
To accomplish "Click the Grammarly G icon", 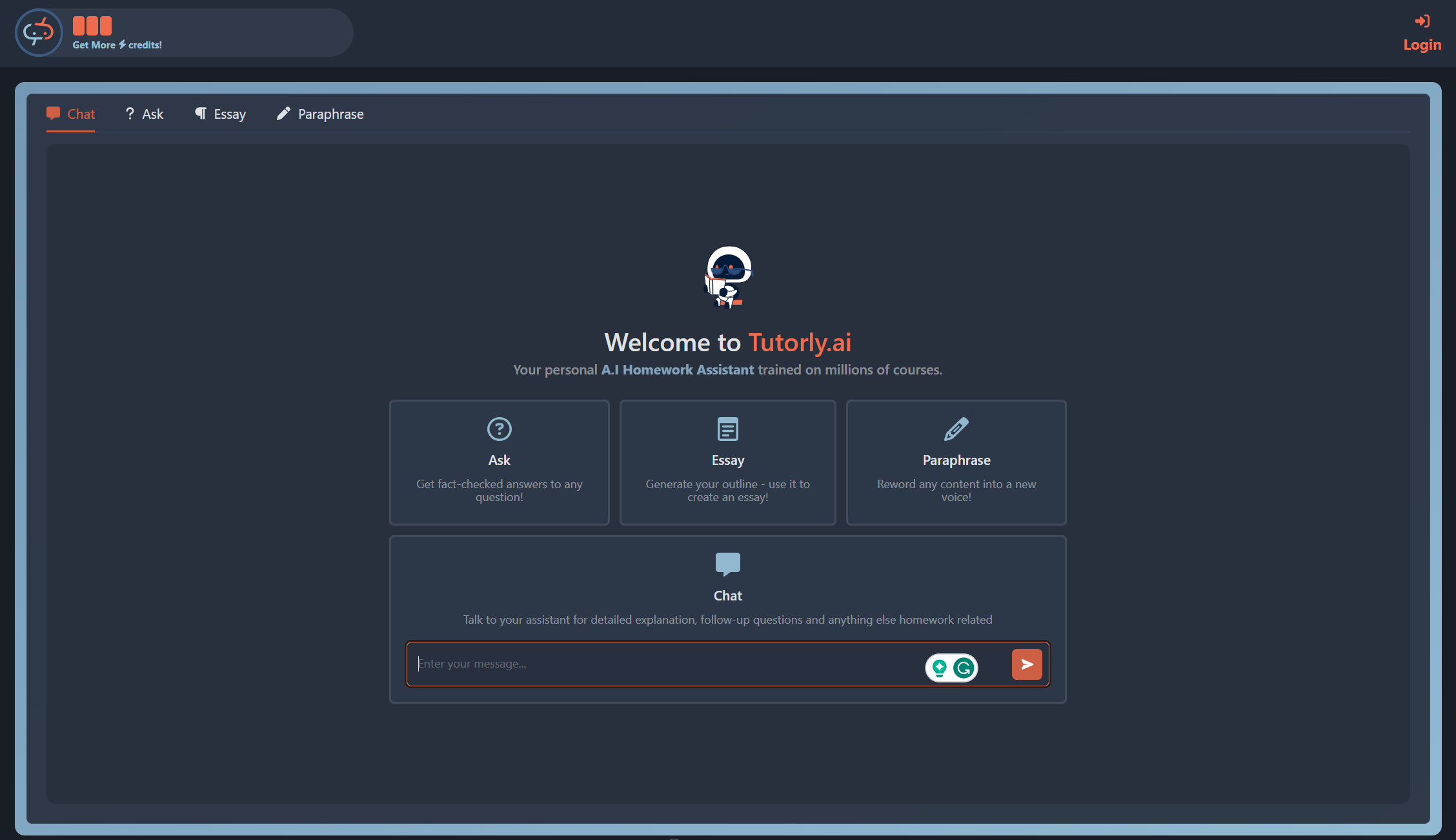I will 964,668.
